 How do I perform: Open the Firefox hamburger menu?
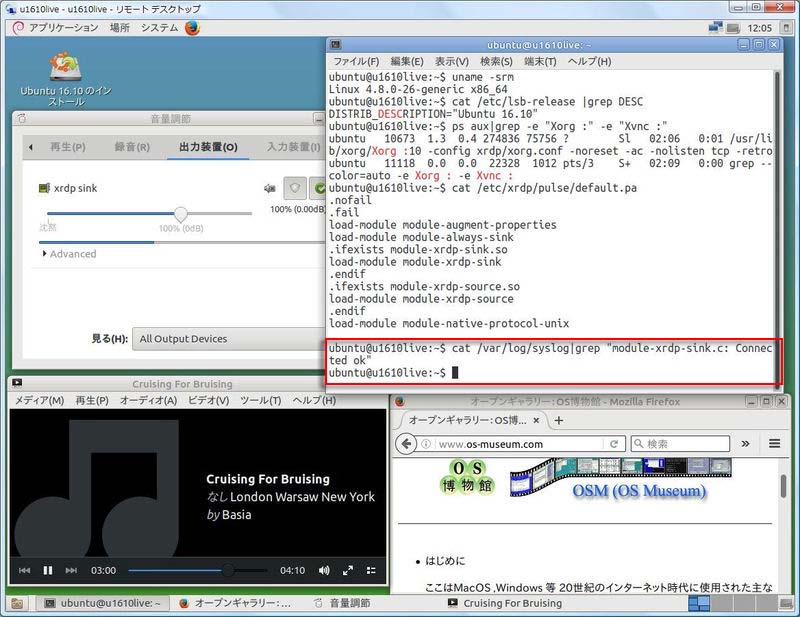(774, 443)
